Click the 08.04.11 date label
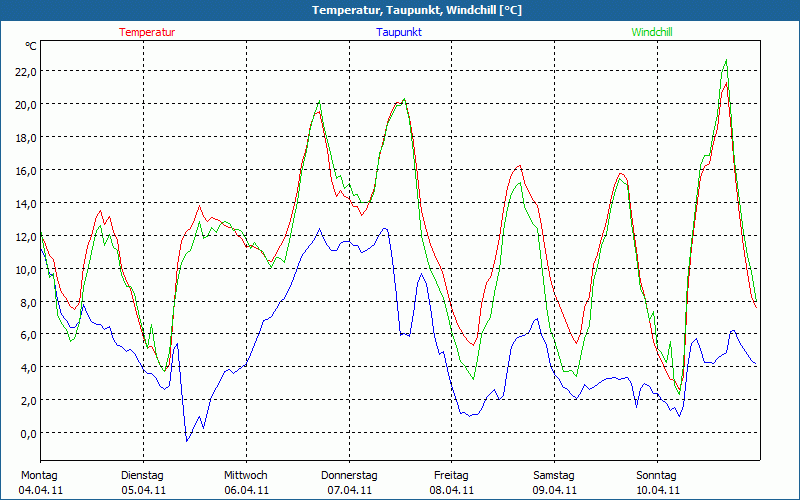Screen dimensions: 800x500 (x=452, y=490)
